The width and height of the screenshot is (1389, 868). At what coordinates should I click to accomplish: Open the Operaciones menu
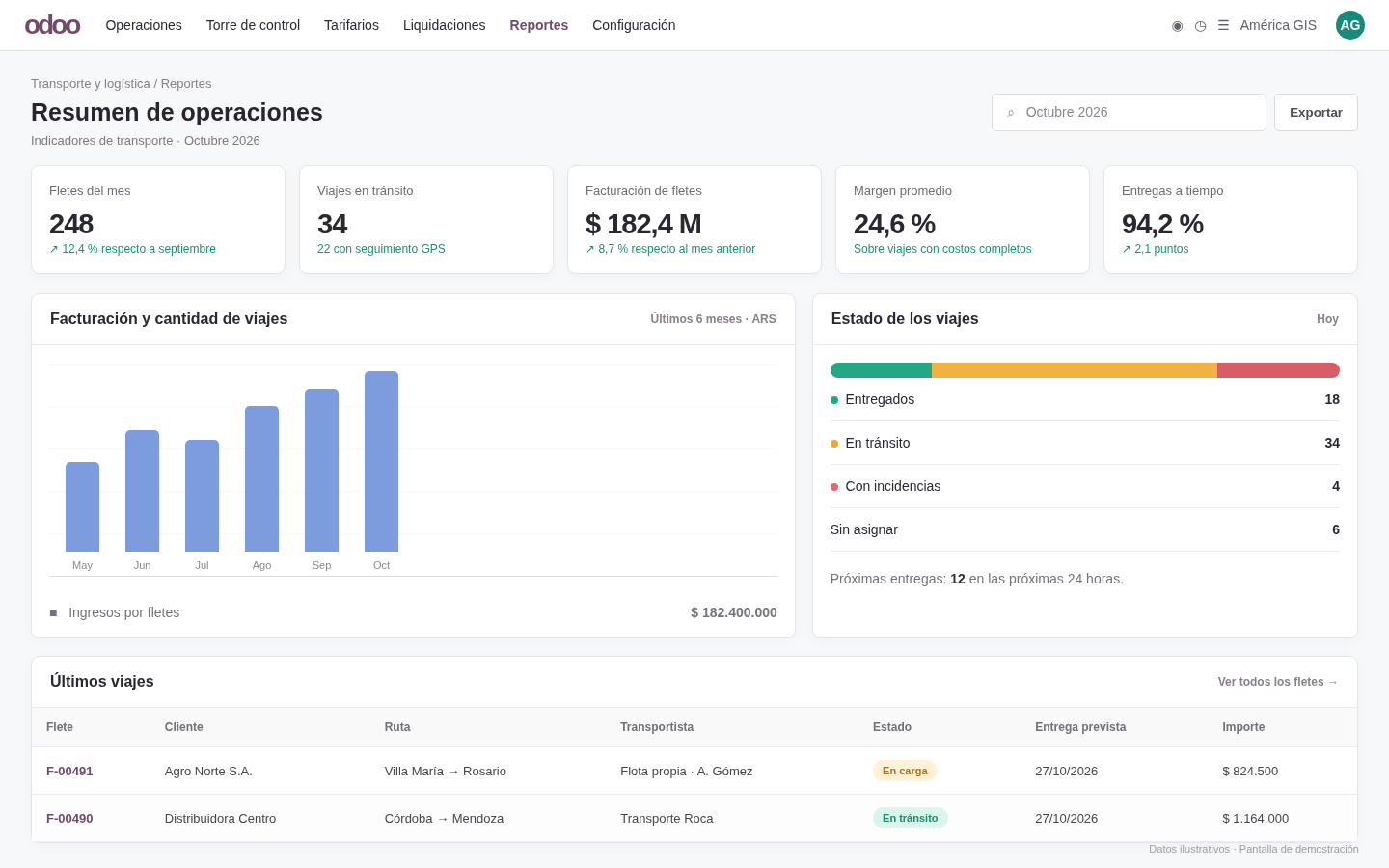(144, 25)
